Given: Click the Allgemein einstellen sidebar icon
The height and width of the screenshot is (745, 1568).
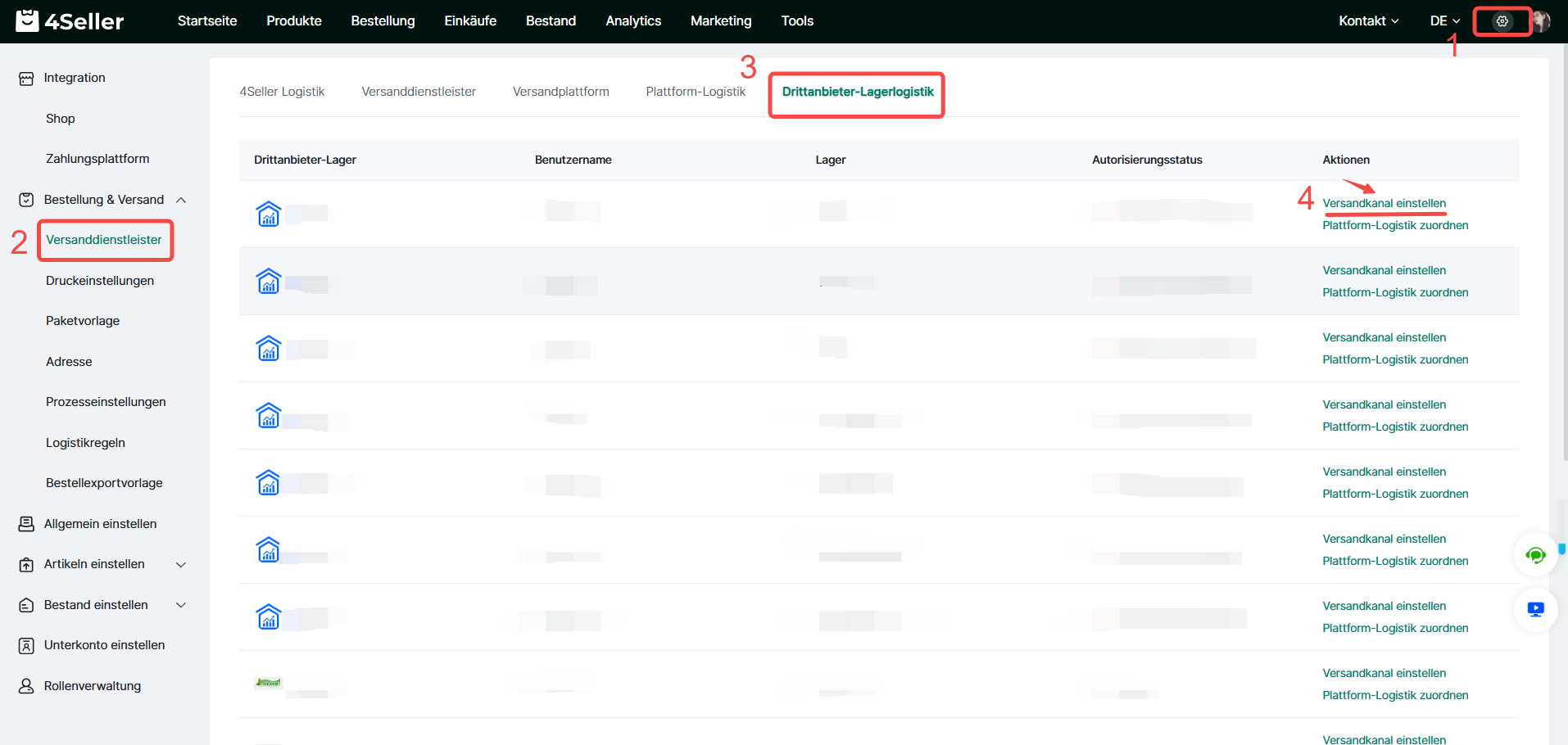Looking at the screenshot, I should (26, 524).
